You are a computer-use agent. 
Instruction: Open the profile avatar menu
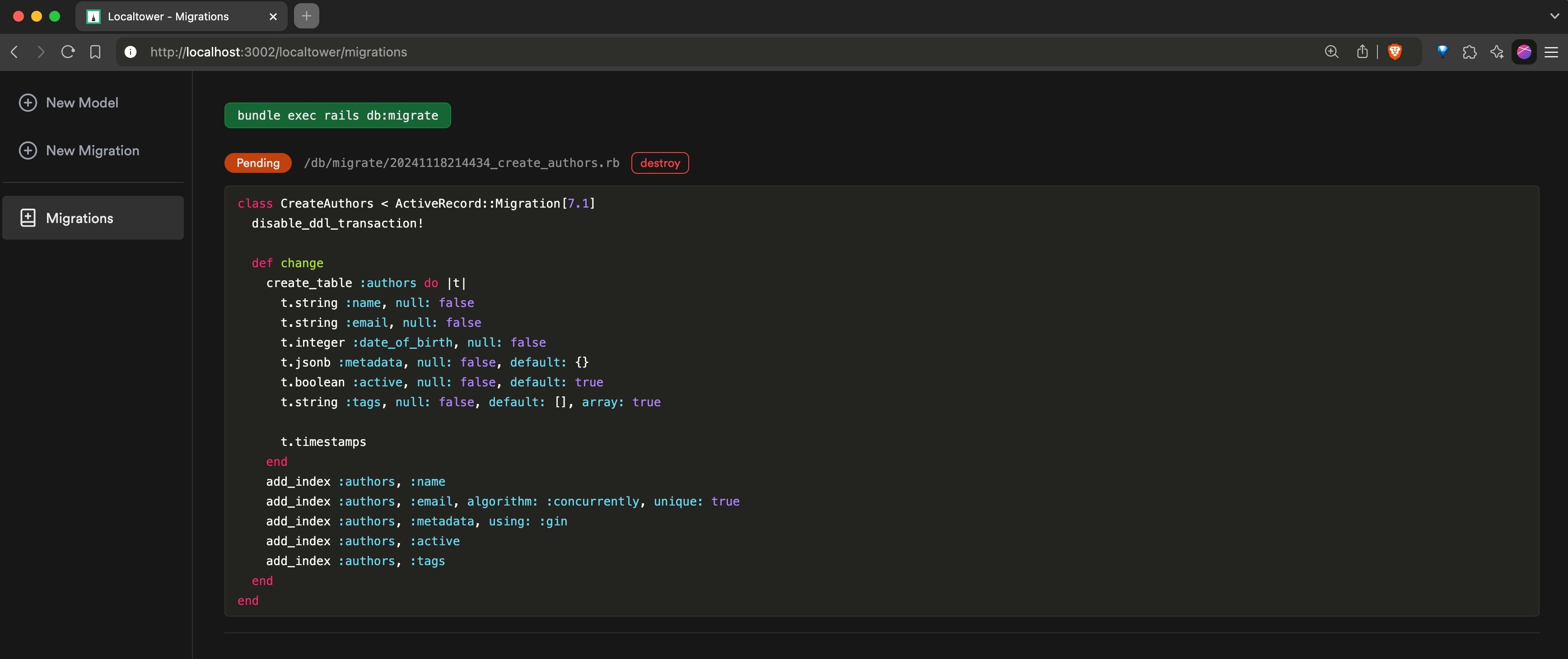(1524, 52)
